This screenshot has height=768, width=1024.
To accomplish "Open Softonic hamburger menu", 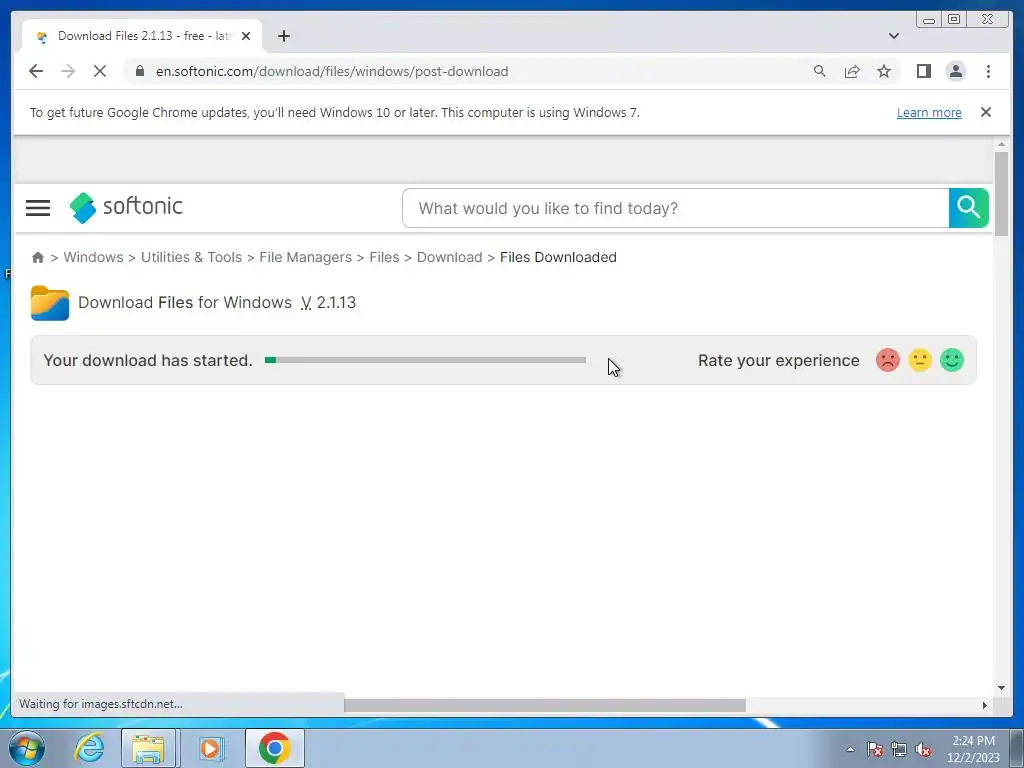I will [38, 208].
